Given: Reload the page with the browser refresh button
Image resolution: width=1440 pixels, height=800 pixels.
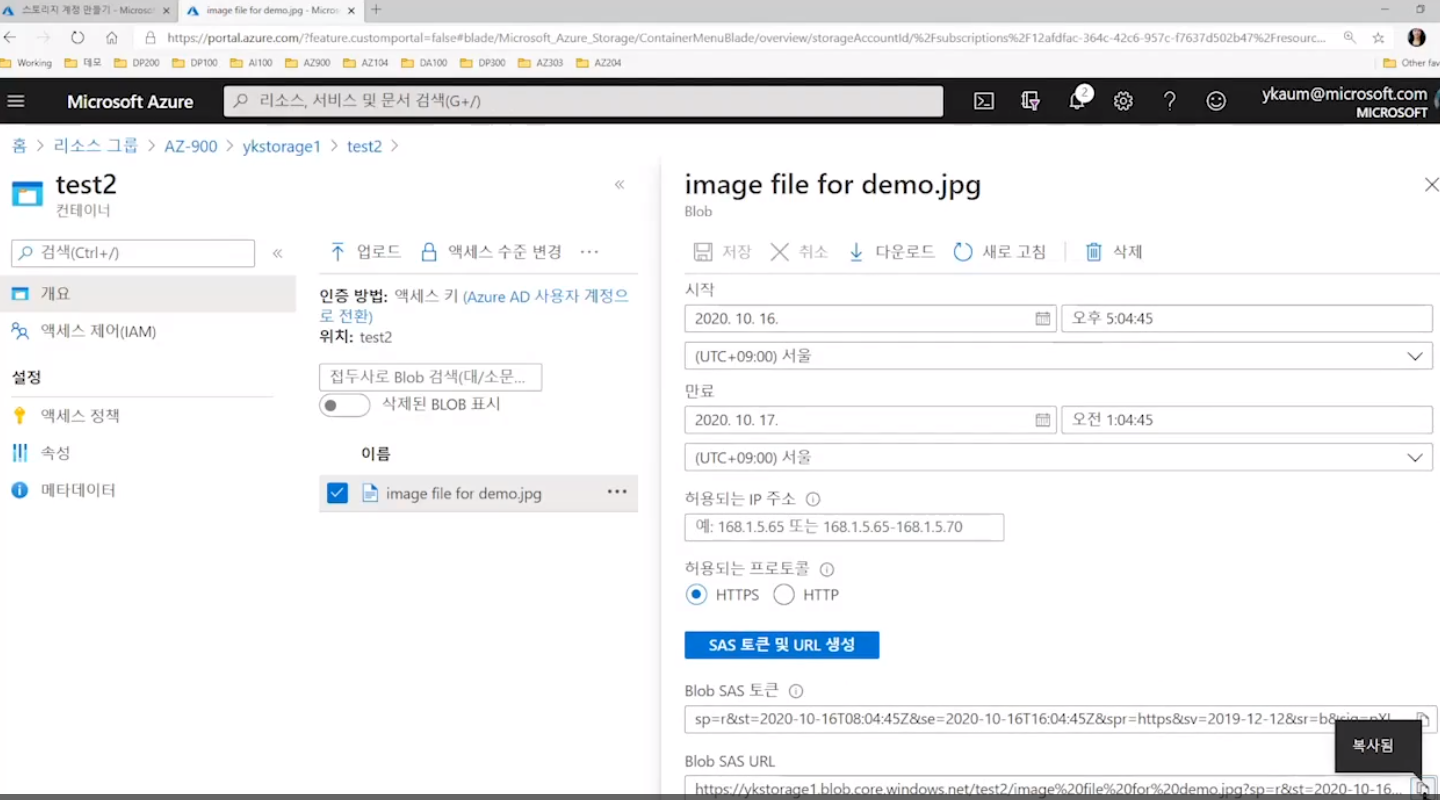Looking at the screenshot, I should (77, 37).
